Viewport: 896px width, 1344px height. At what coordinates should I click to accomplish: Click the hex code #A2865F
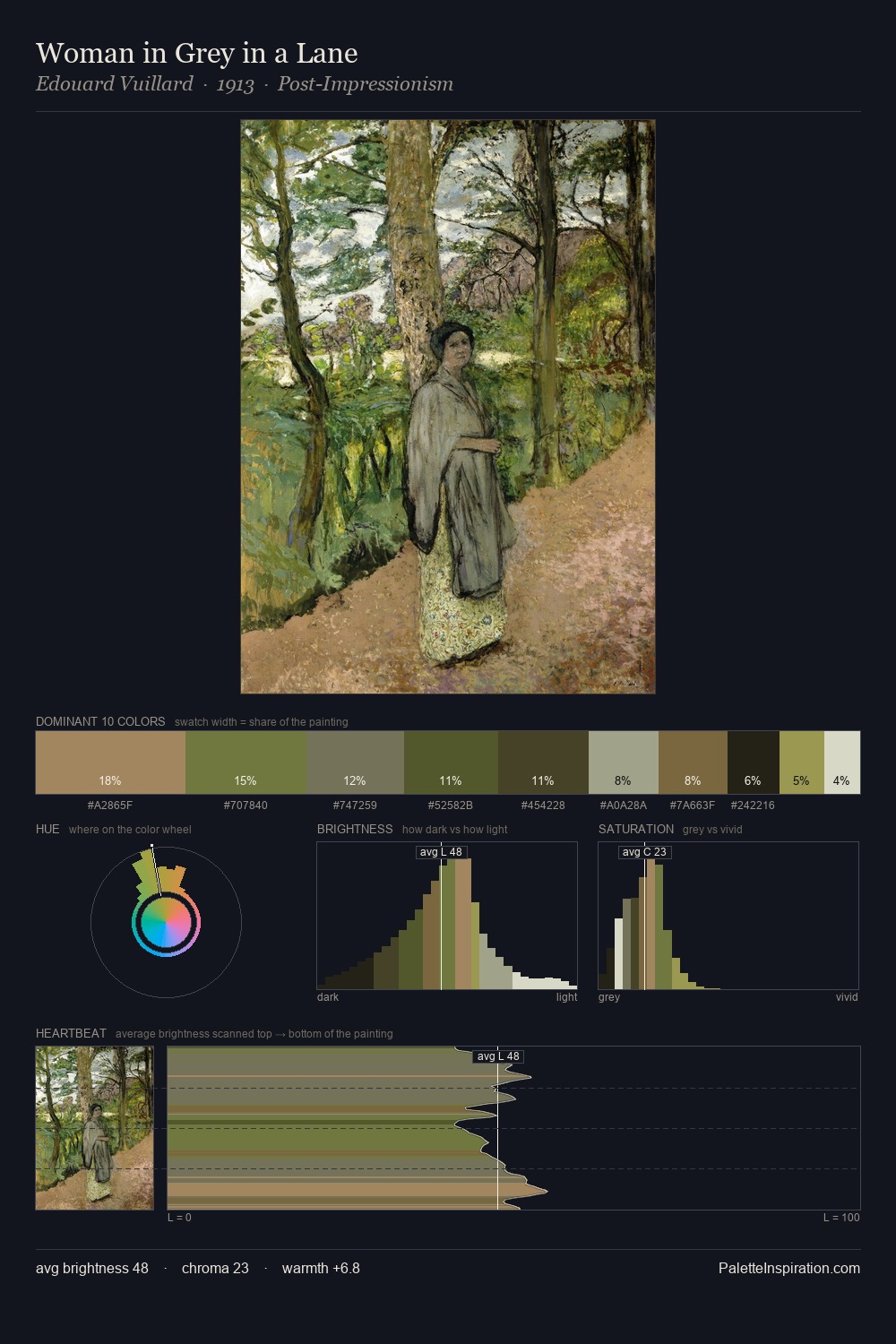coord(110,806)
